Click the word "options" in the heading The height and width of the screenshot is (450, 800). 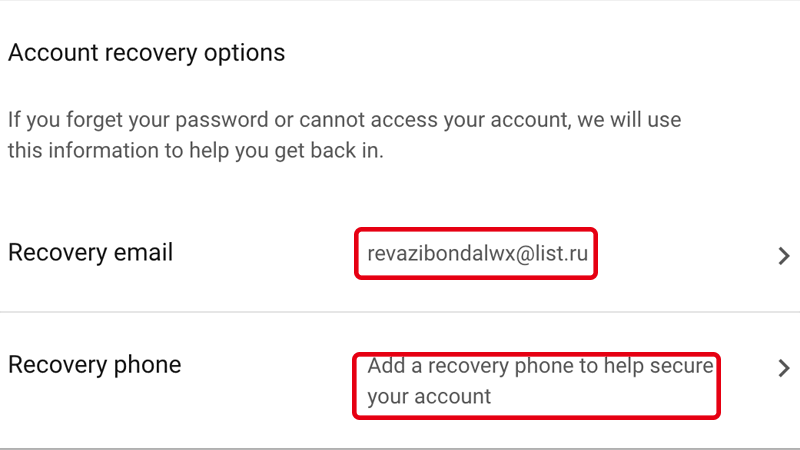click(x=245, y=52)
